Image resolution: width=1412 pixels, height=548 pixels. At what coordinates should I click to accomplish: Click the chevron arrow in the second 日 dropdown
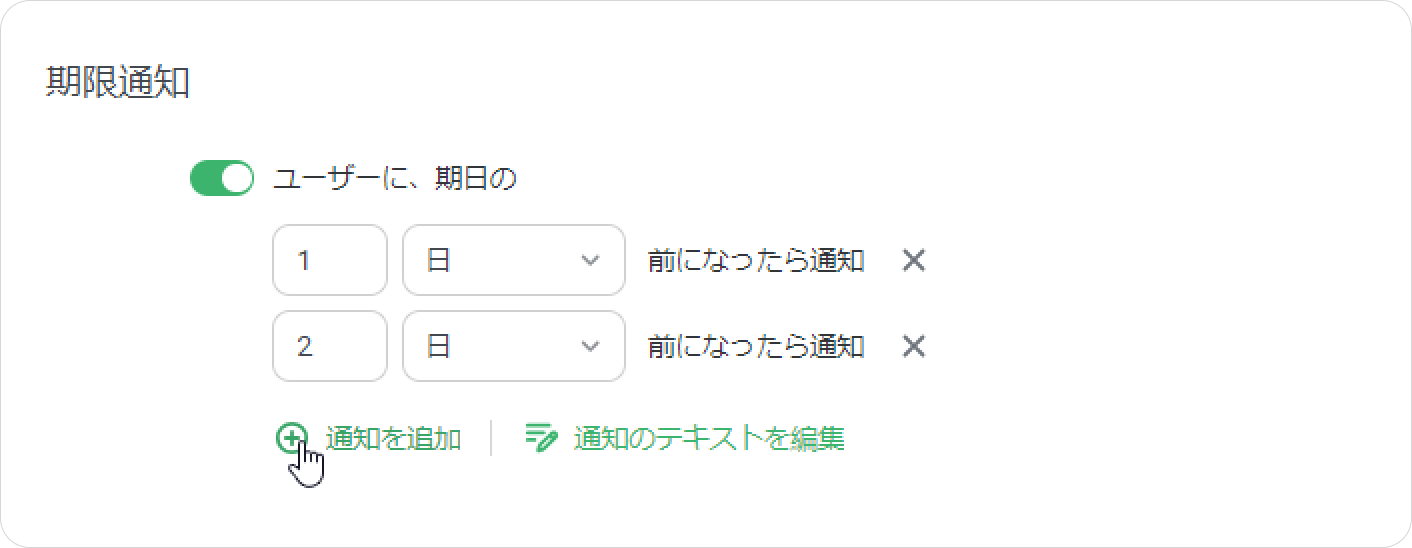(x=590, y=347)
